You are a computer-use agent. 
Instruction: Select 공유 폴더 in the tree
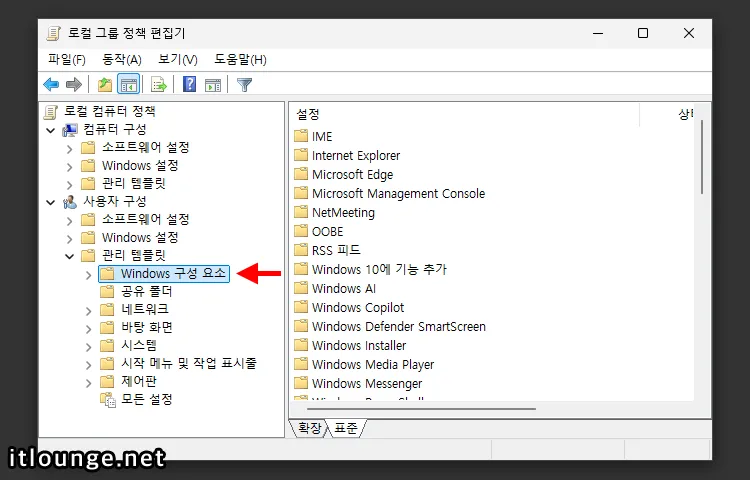tap(146, 291)
